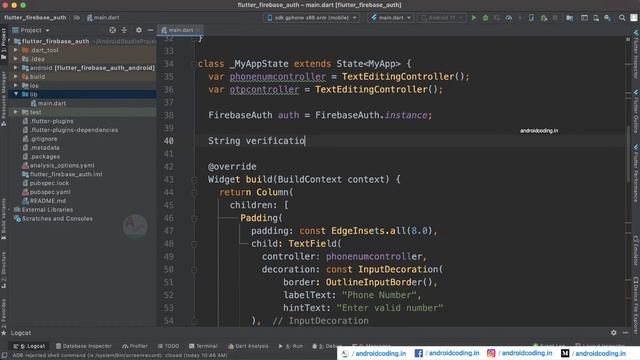Click the Flutter attach device icon in the toolbar
The width and height of the screenshot is (640, 360).
pyautogui.click(x=531, y=18)
